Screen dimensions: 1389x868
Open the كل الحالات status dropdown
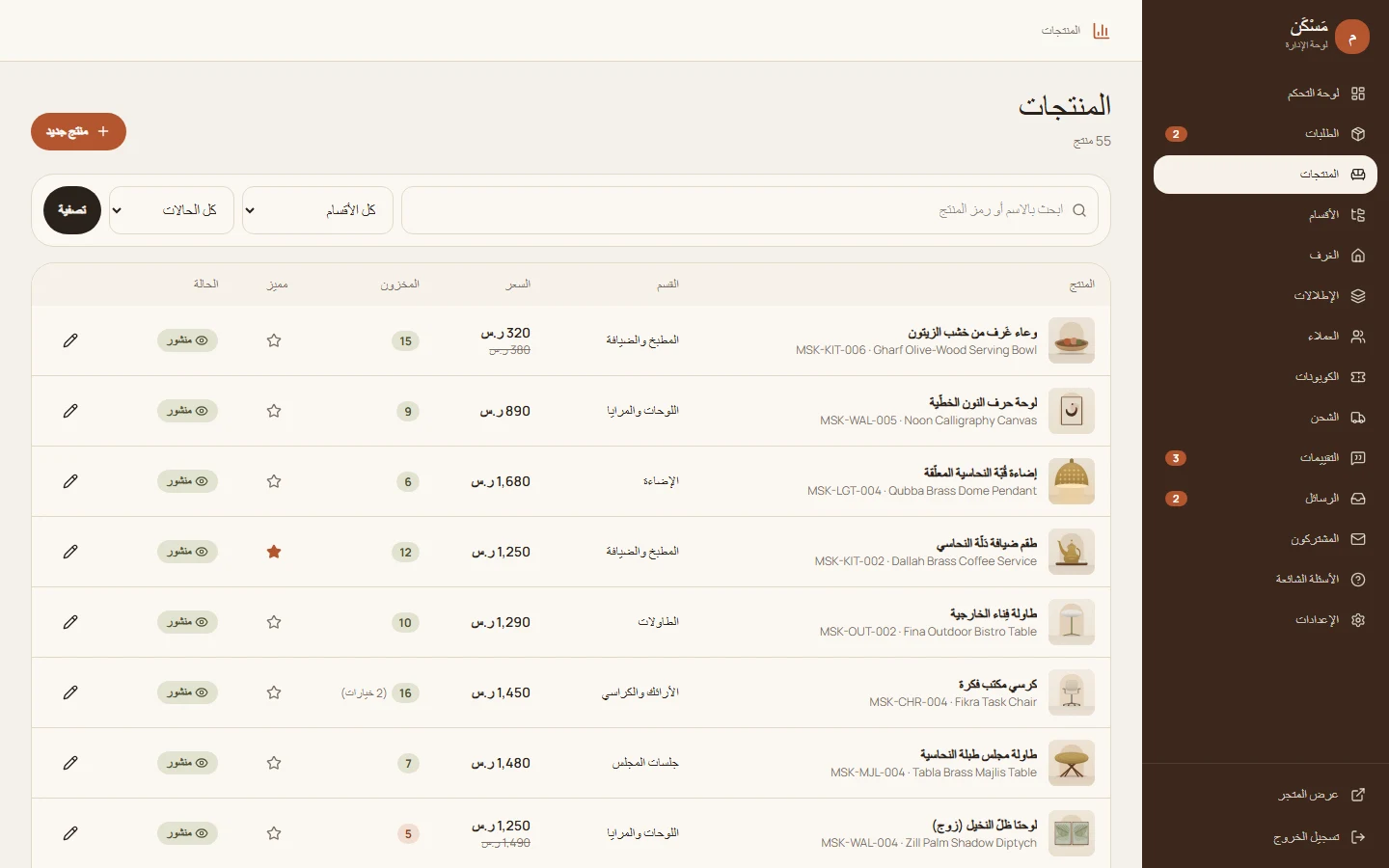click(172, 210)
